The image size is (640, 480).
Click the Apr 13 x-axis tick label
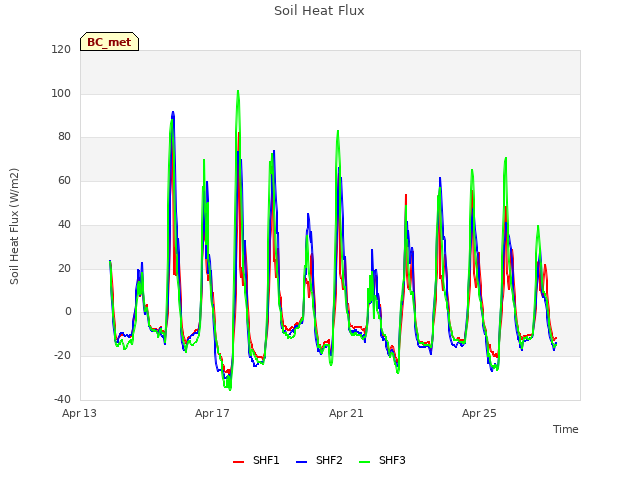point(80,413)
